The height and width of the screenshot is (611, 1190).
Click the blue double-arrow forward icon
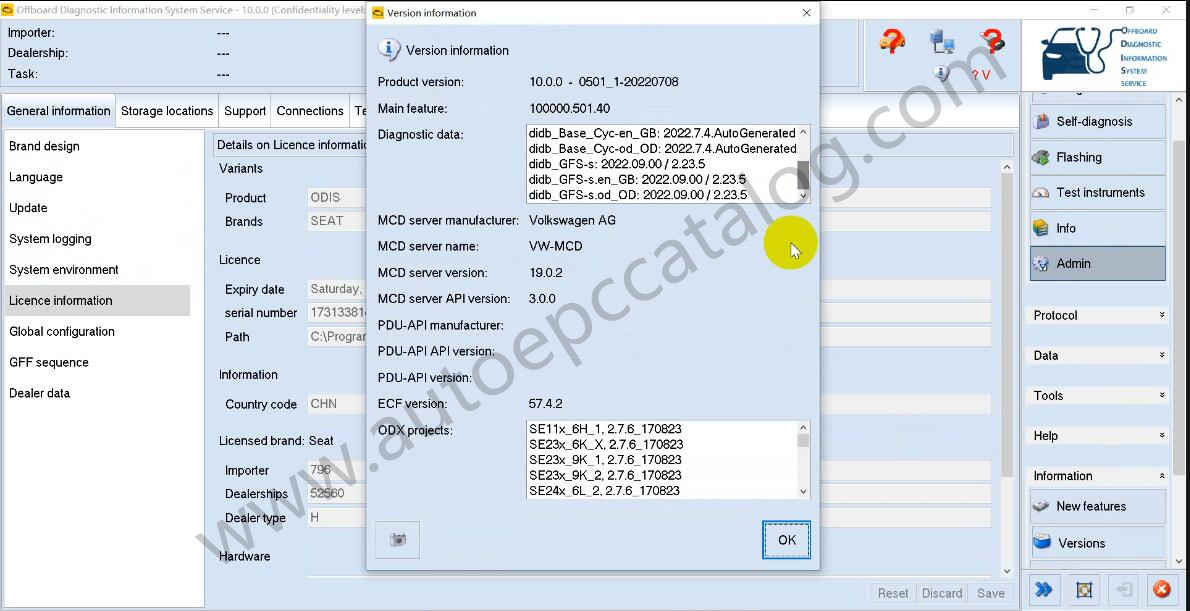coord(1045,590)
